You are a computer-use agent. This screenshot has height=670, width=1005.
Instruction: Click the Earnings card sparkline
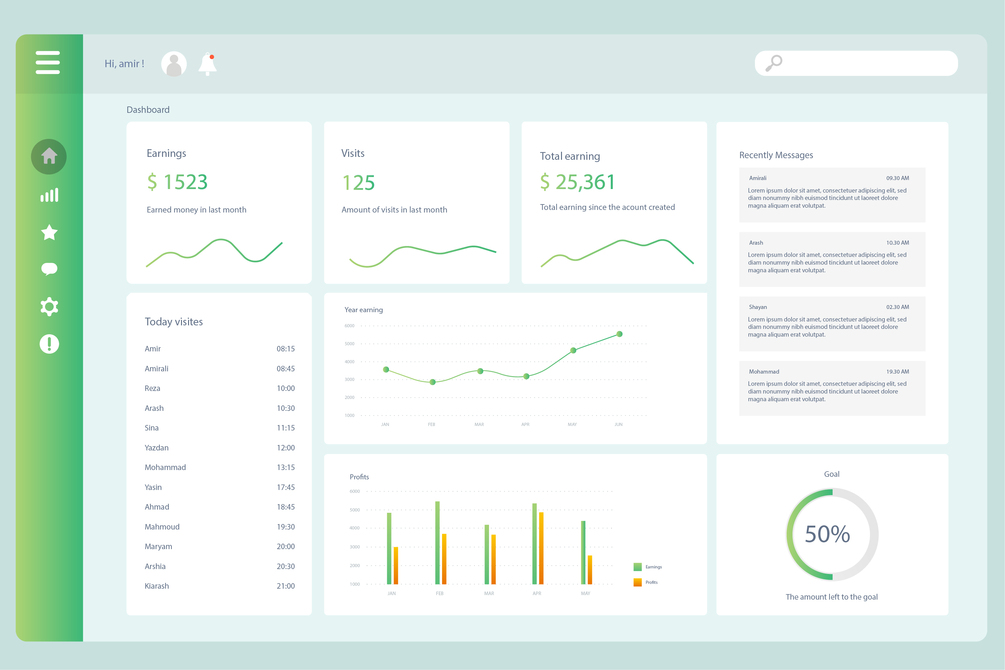coord(214,253)
